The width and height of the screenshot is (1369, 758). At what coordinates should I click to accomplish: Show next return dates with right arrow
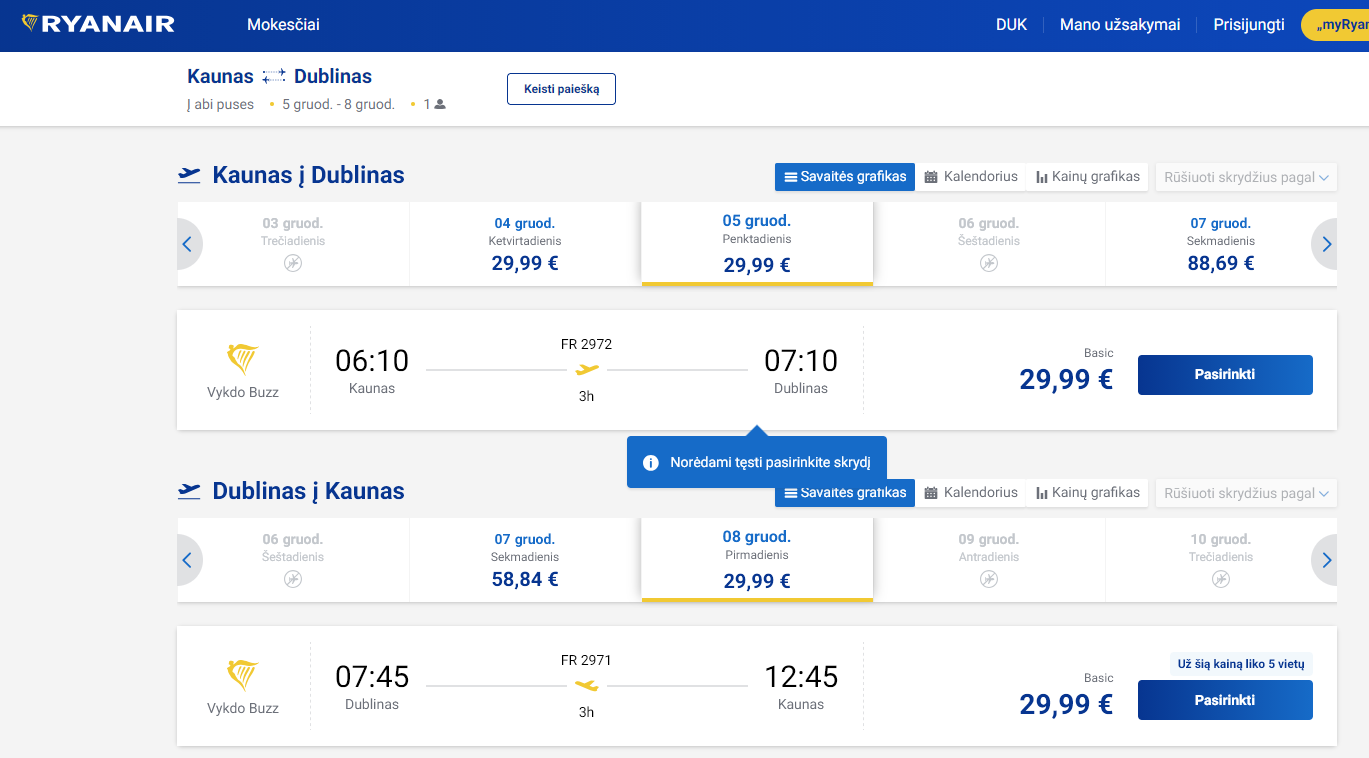click(1326, 560)
